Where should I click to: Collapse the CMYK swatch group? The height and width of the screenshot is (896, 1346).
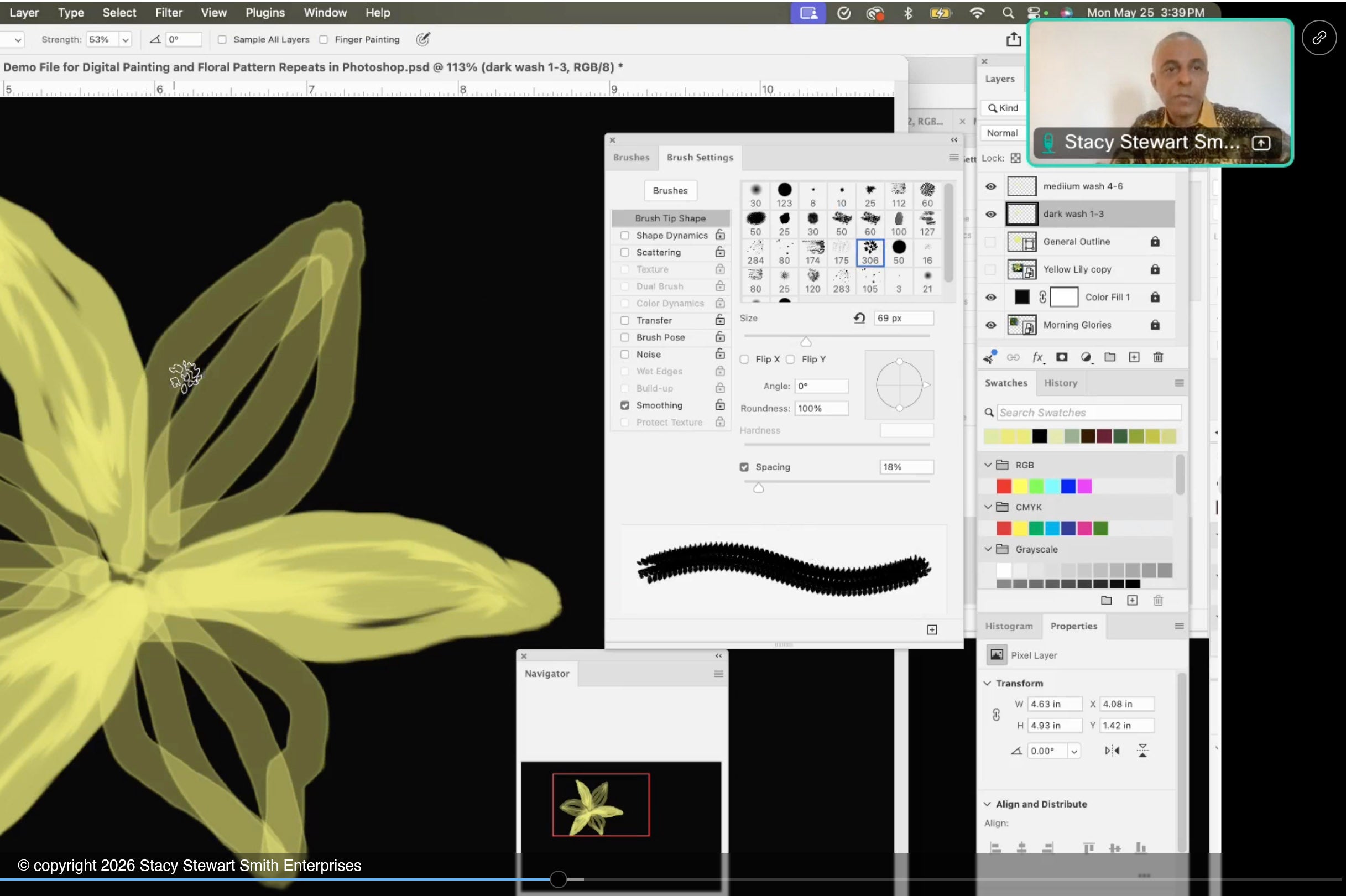tap(987, 507)
